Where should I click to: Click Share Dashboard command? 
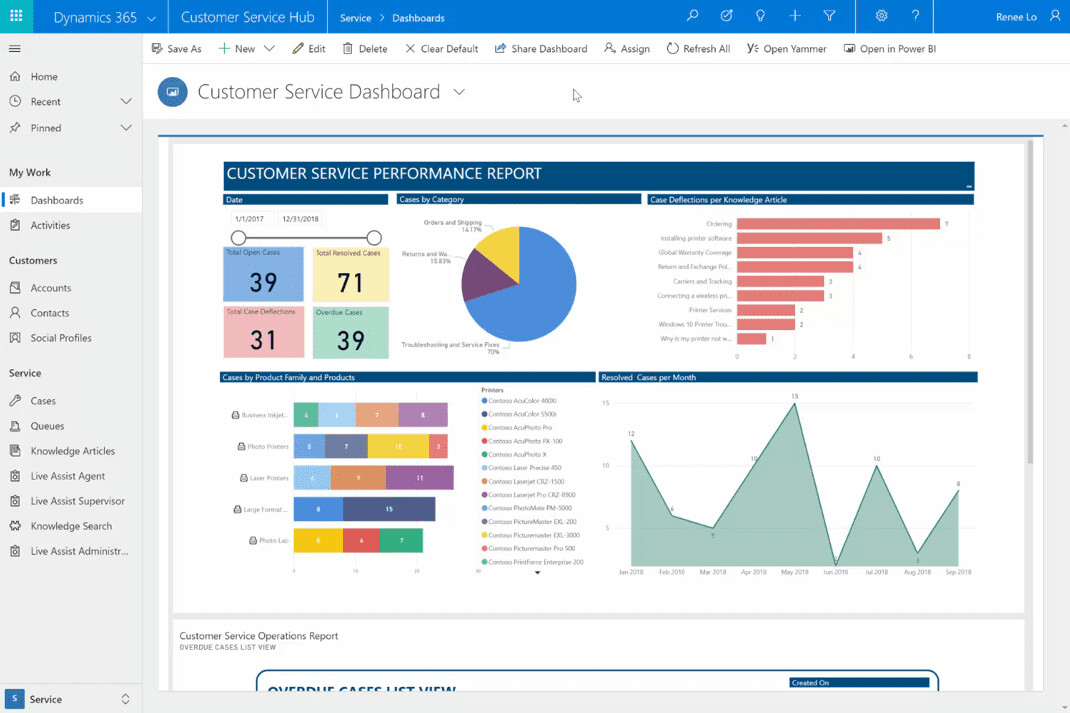click(x=540, y=48)
